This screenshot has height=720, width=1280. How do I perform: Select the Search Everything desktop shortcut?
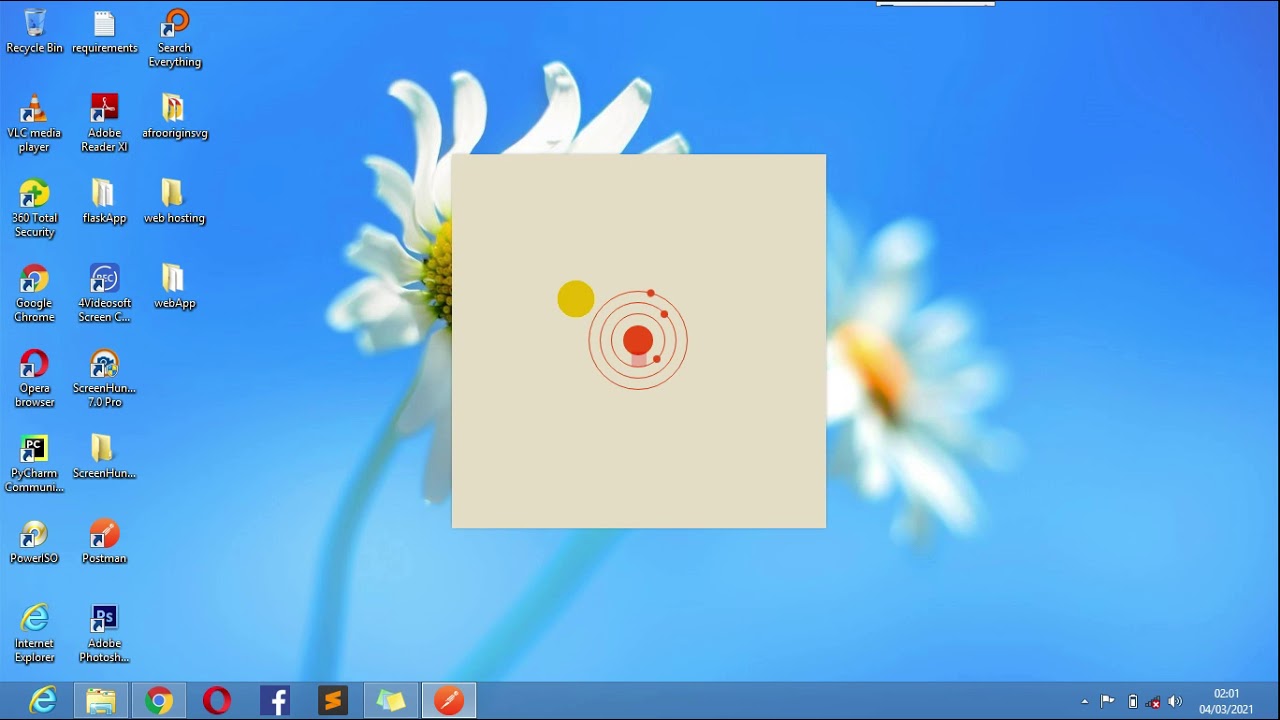tap(174, 38)
